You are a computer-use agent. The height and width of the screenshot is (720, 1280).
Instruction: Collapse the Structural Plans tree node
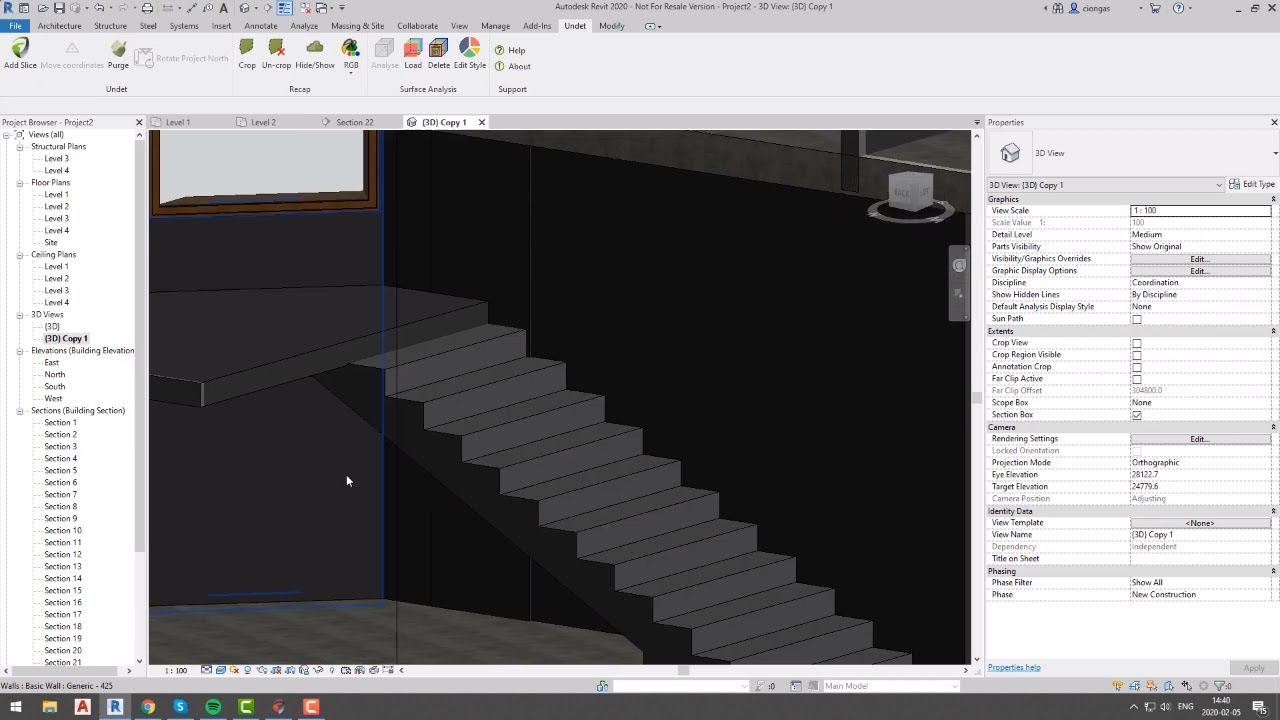click(19, 146)
